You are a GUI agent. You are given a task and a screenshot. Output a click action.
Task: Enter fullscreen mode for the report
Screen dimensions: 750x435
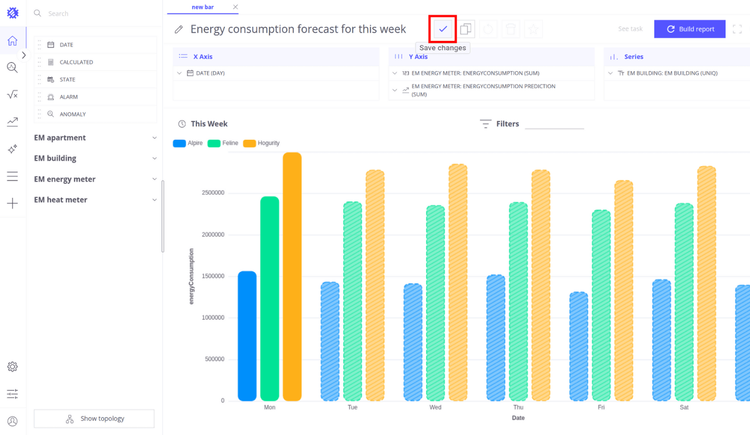[x=737, y=29]
